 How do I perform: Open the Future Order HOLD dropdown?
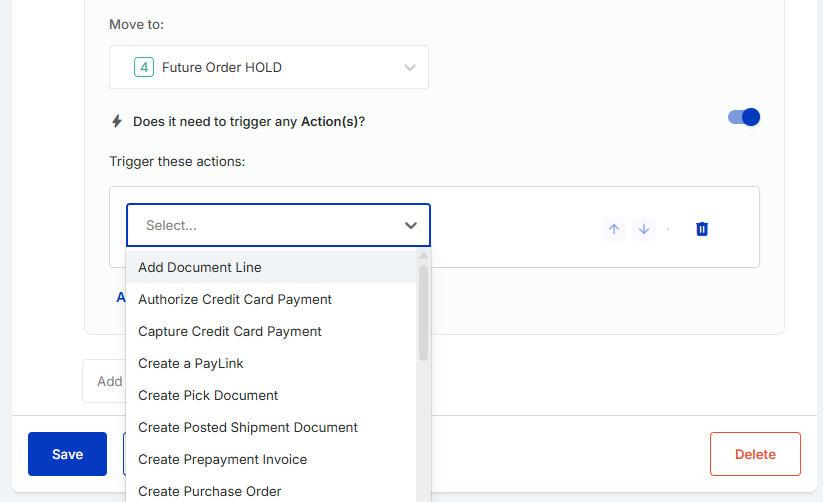269,67
